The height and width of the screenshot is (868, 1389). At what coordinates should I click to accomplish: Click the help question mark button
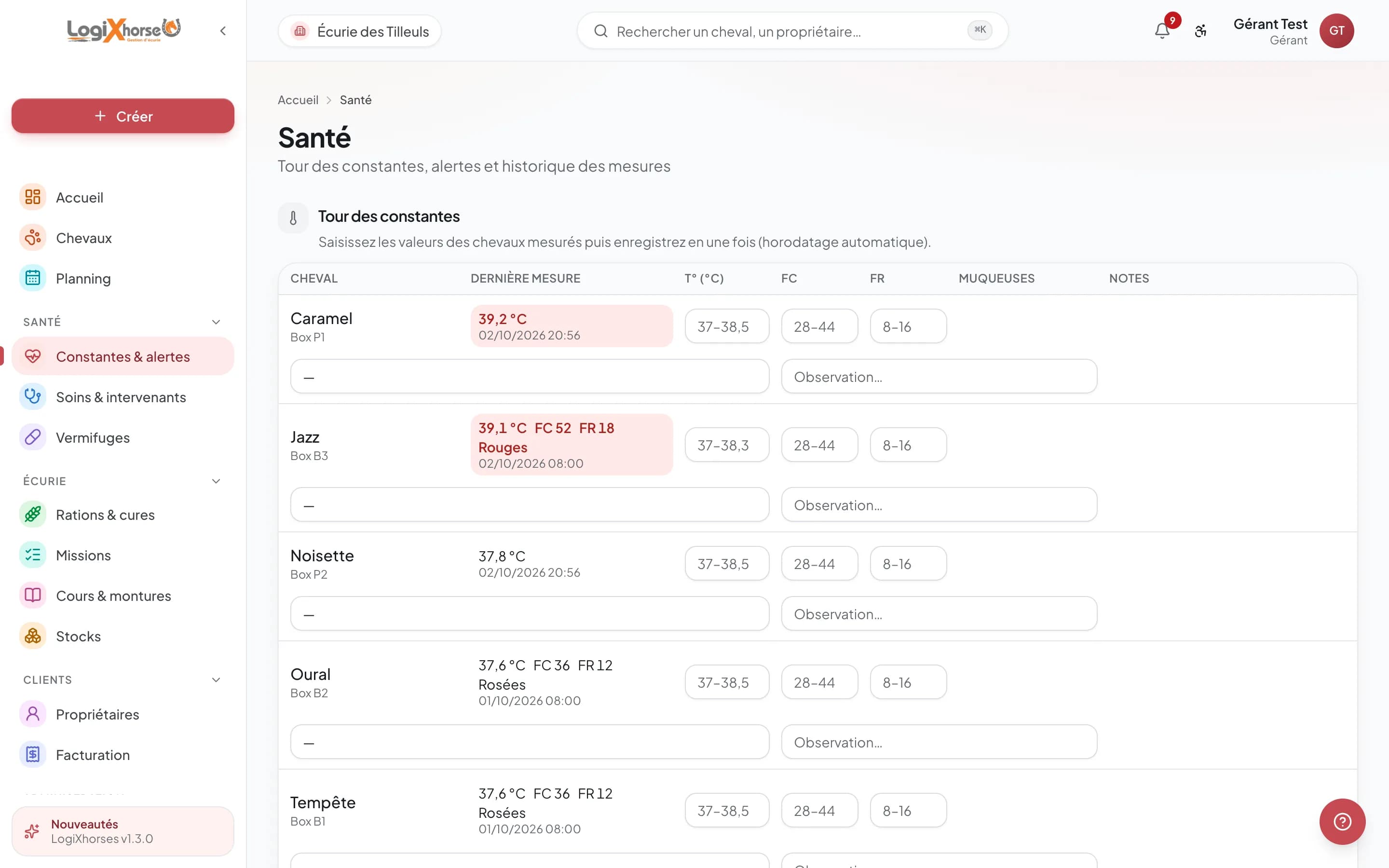click(1342, 822)
